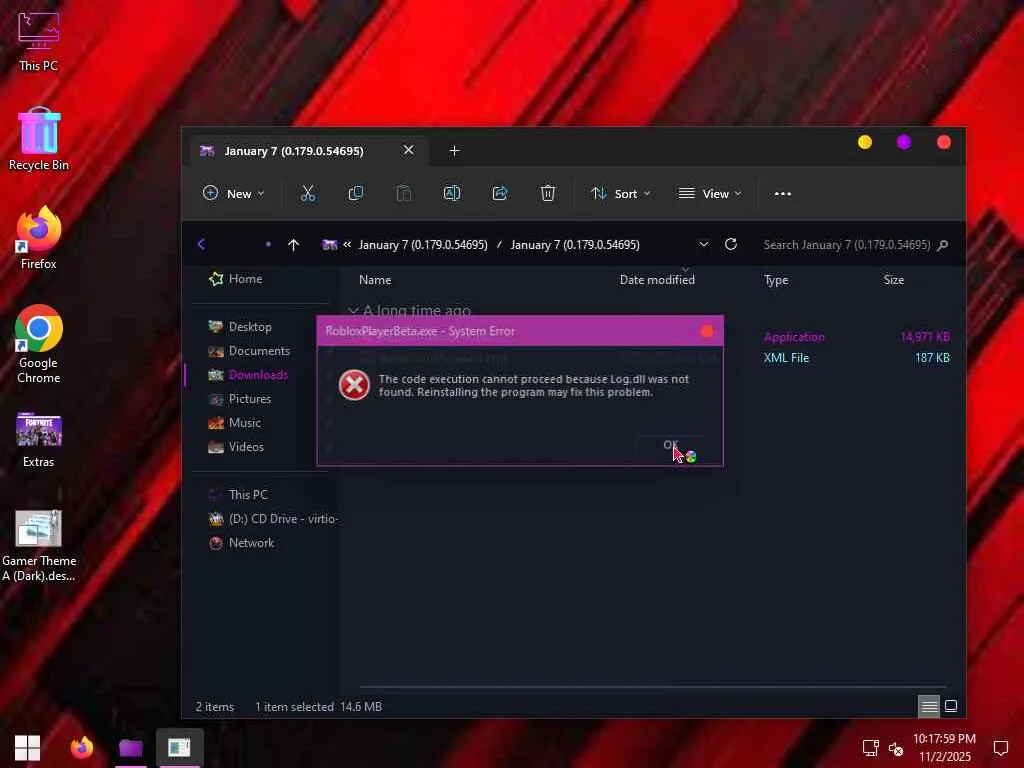The image size is (1024, 768).
Task: Refresh the current folder view
Action: tap(731, 244)
